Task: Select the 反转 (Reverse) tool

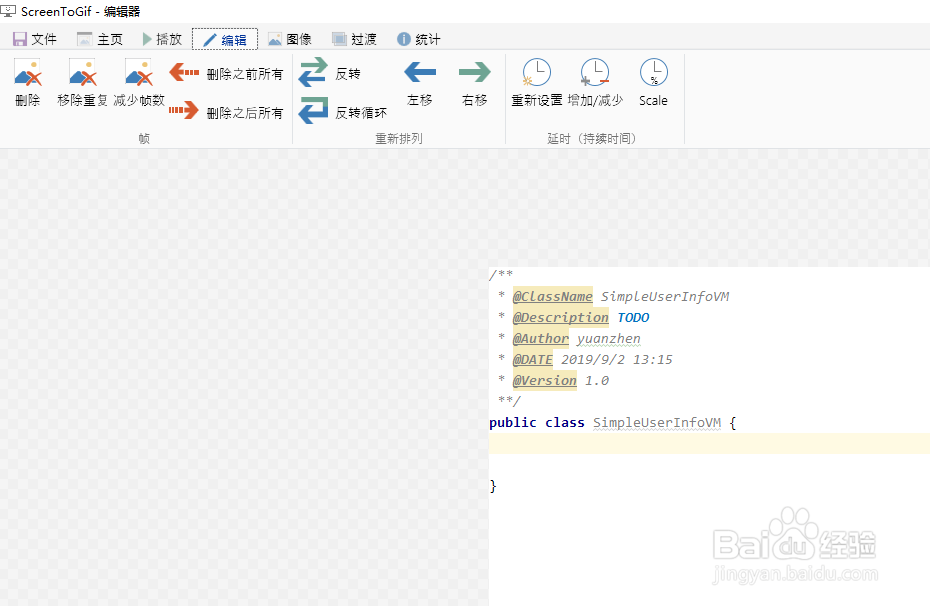Action: point(332,73)
